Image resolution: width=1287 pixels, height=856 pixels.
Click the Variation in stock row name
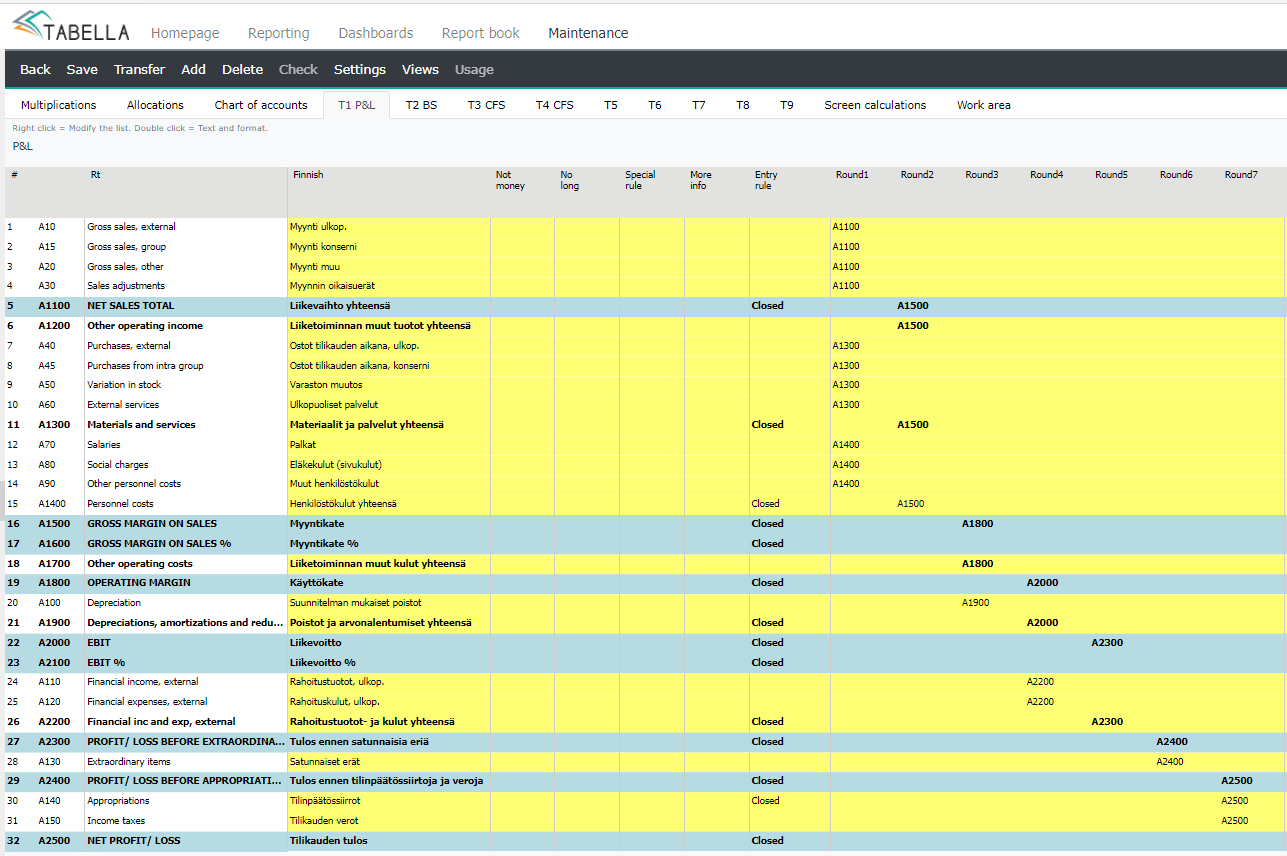point(125,385)
